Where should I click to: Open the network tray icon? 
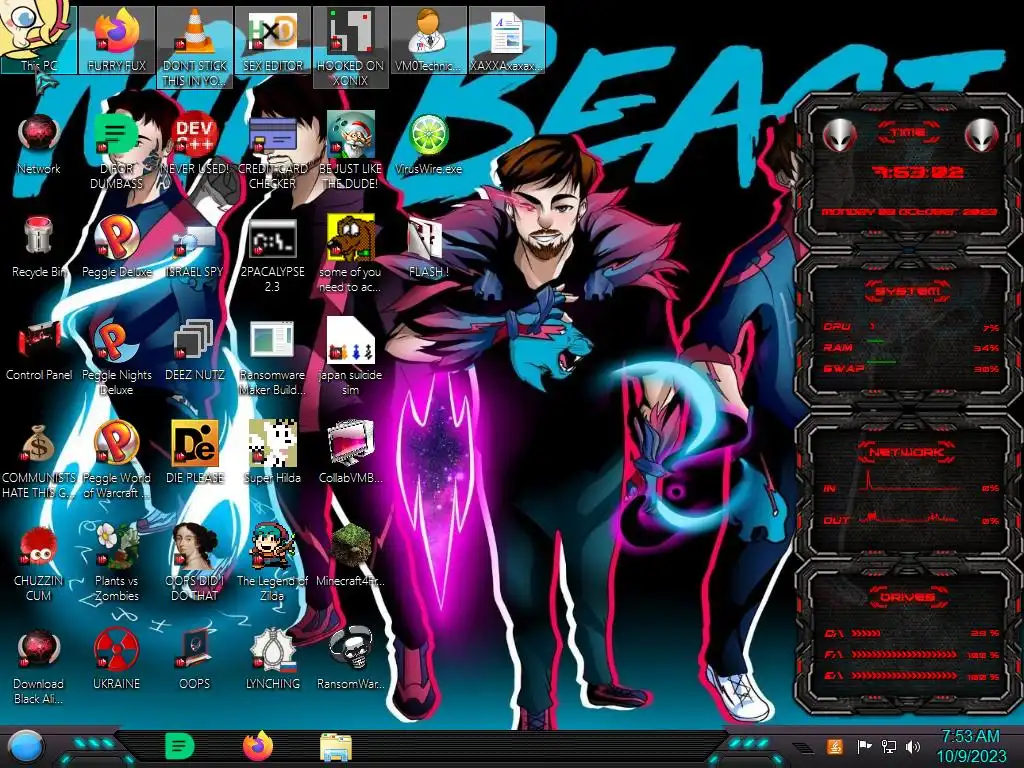(889, 746)
